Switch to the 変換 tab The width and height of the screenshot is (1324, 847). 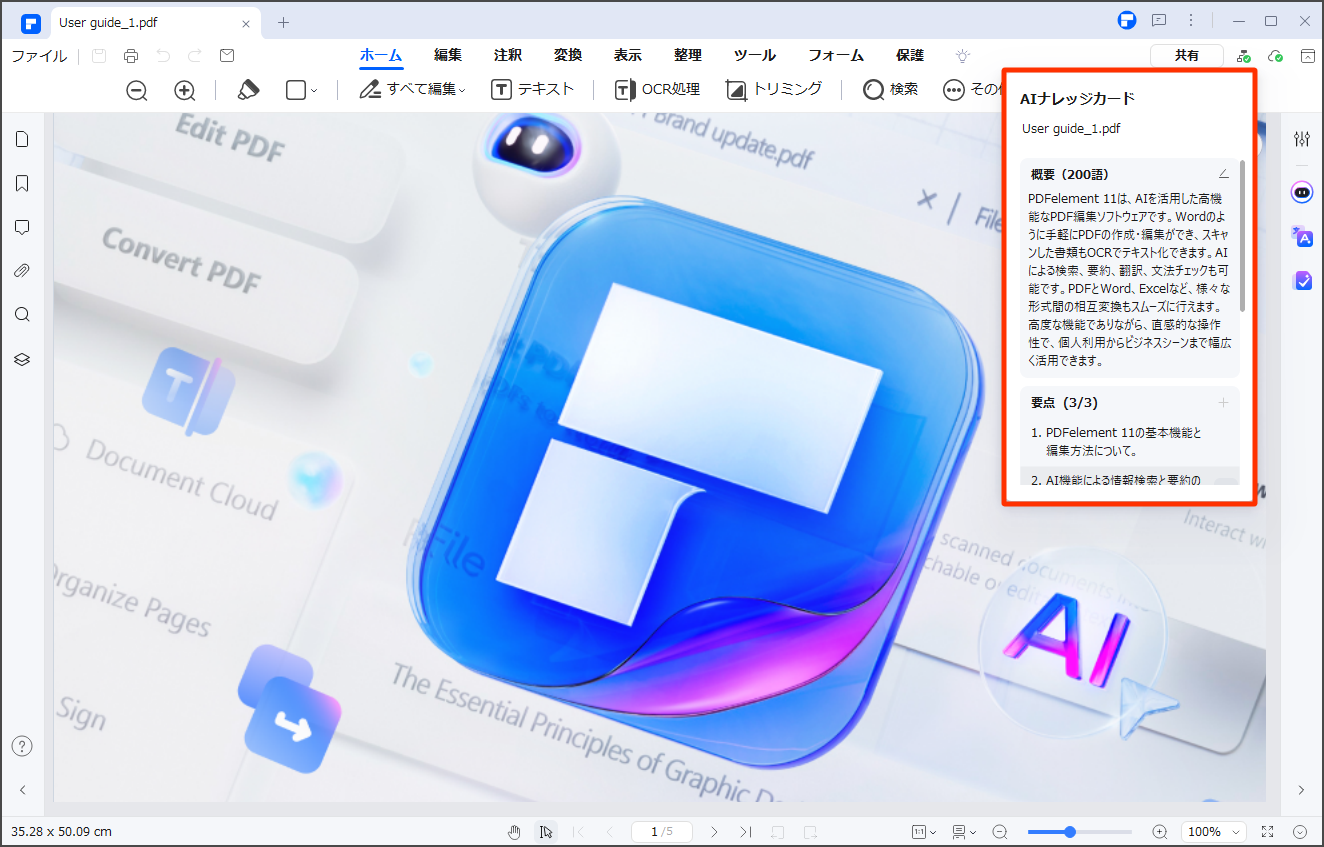[x=568, y=56]
